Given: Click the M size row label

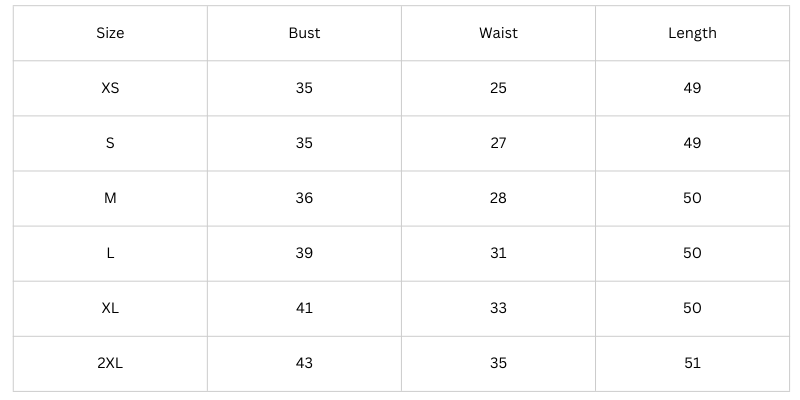Looking at the screenshot, I should point(110,198).
